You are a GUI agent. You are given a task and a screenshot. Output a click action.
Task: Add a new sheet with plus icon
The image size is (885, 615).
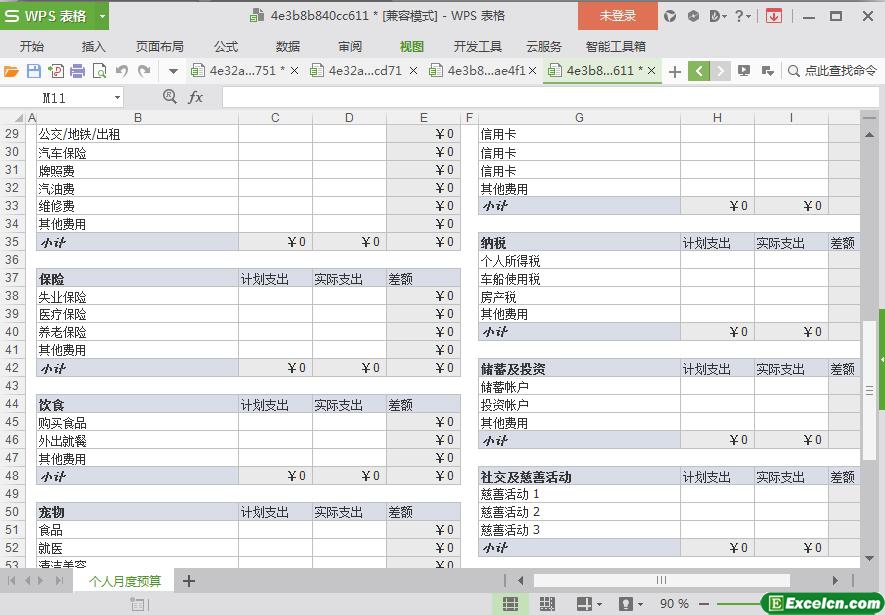click(x=188, y=581)
